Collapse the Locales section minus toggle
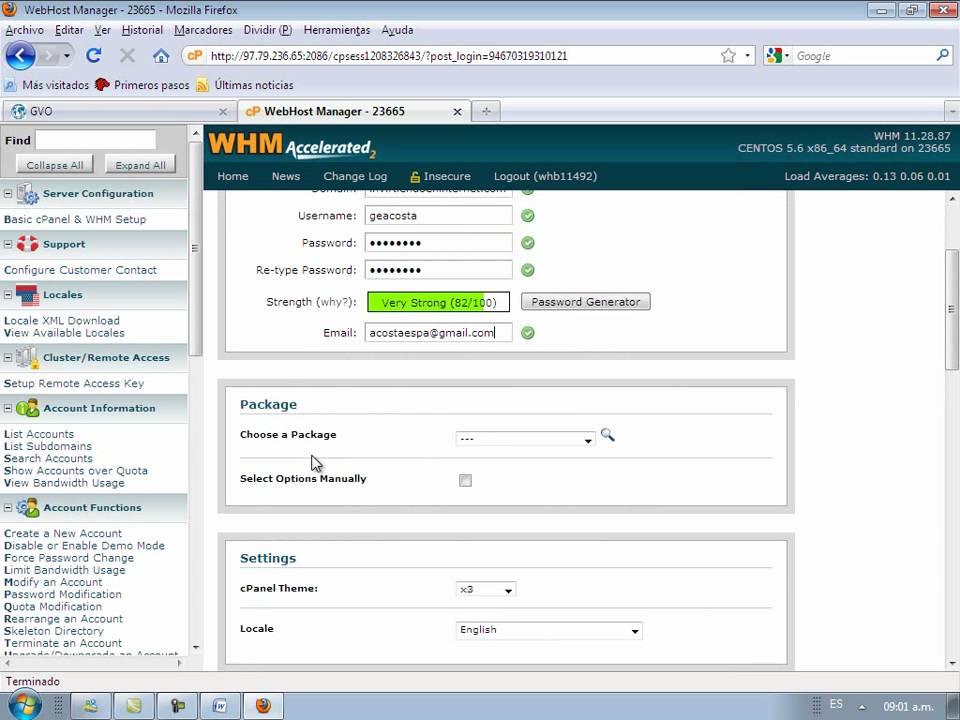The height and width of the screenshot is (720, 960). click(x=8, y=294)
